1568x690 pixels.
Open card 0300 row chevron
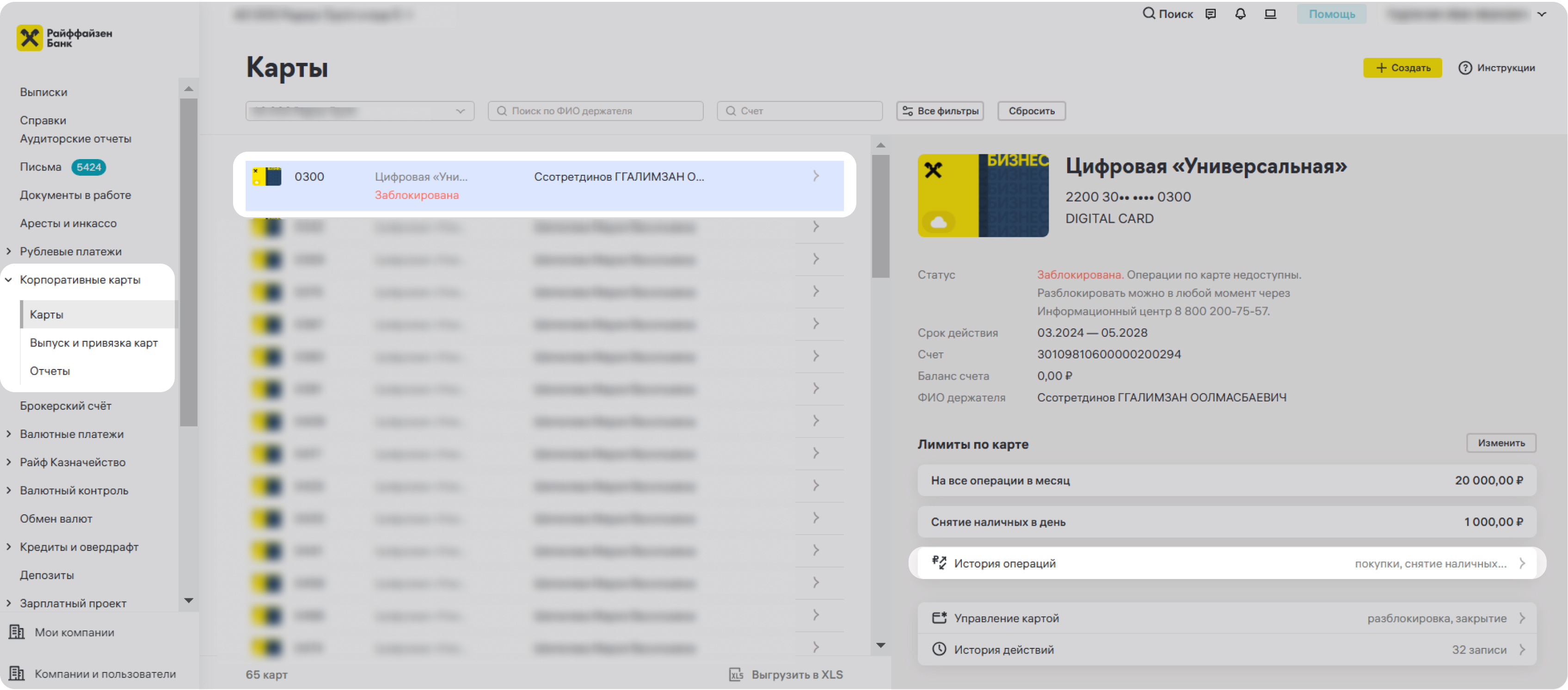[x=816, y=176]
